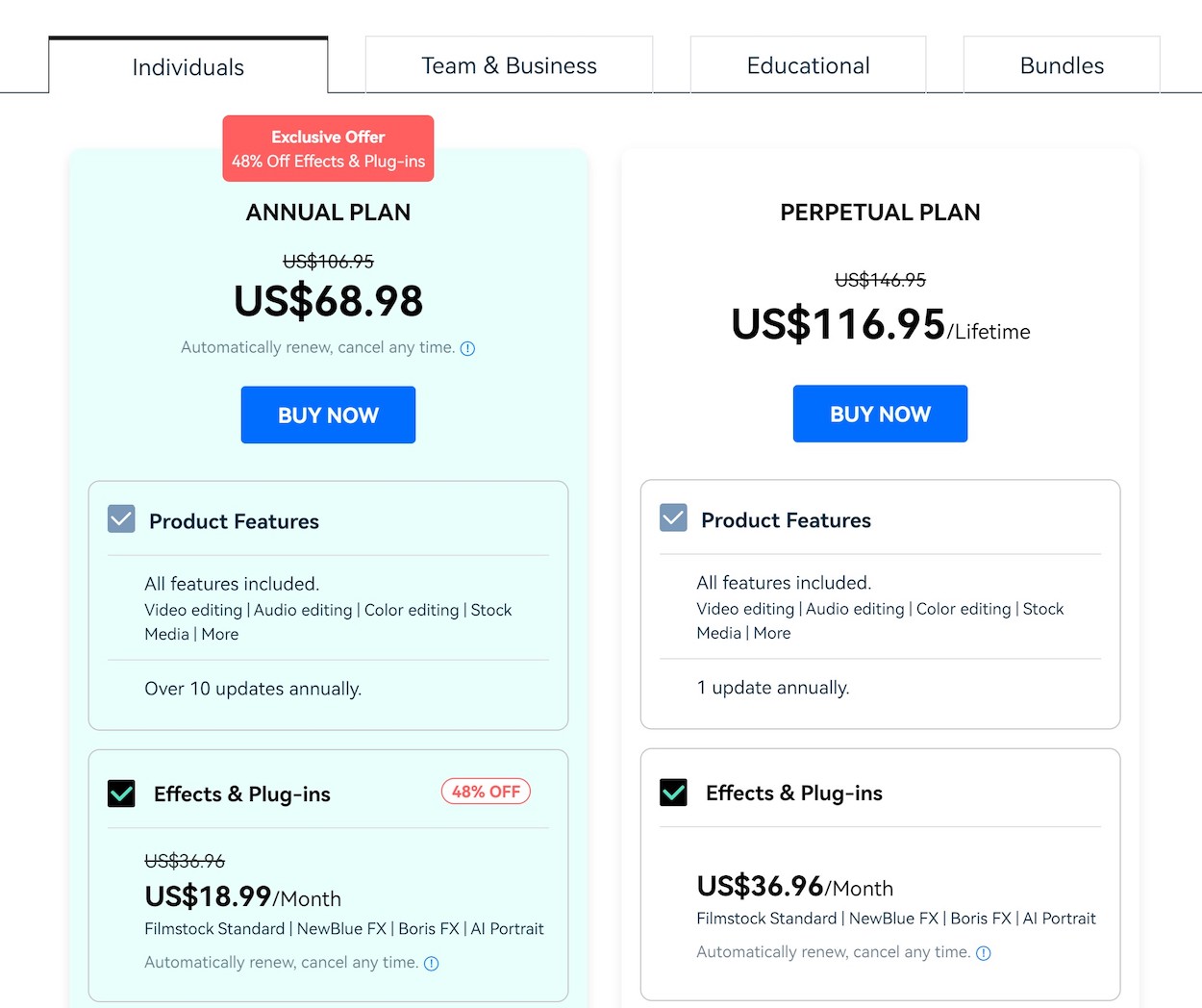Uncheck Perpetual Plan Effects & Plug-ins checkbox
1202x1008 pixels.
673,793
